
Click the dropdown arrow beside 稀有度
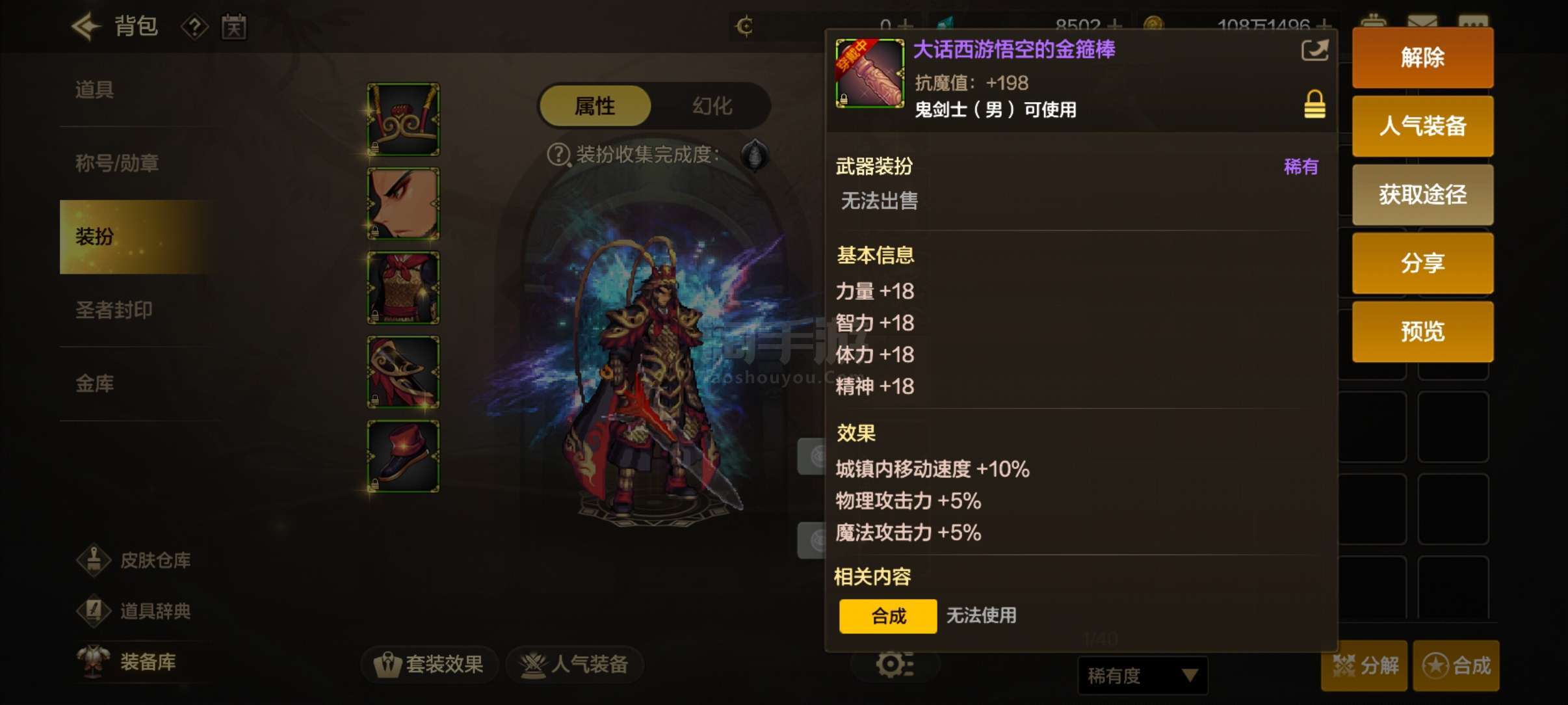1190,676
